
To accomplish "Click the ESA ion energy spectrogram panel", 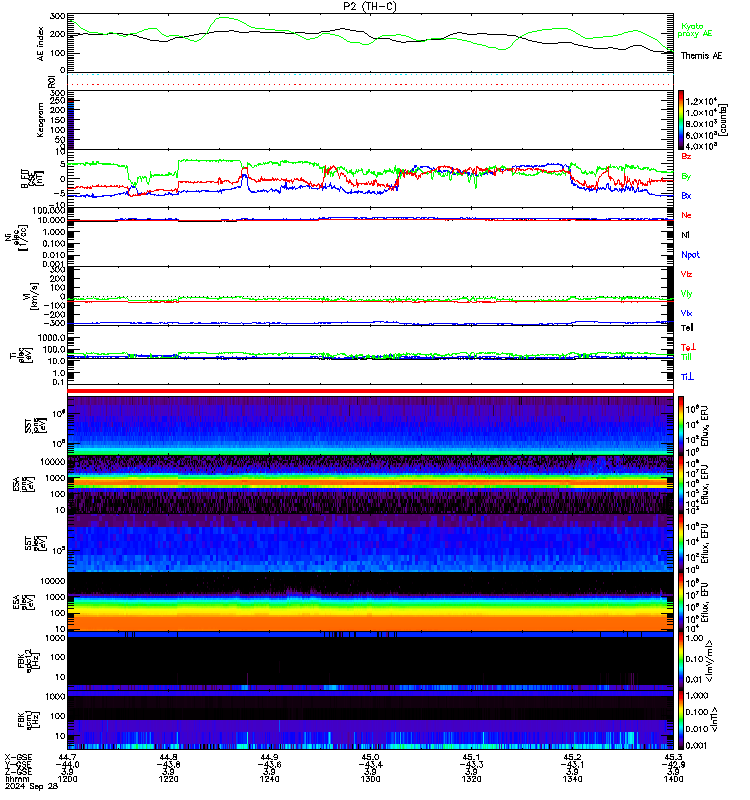I will pos(370,484).
